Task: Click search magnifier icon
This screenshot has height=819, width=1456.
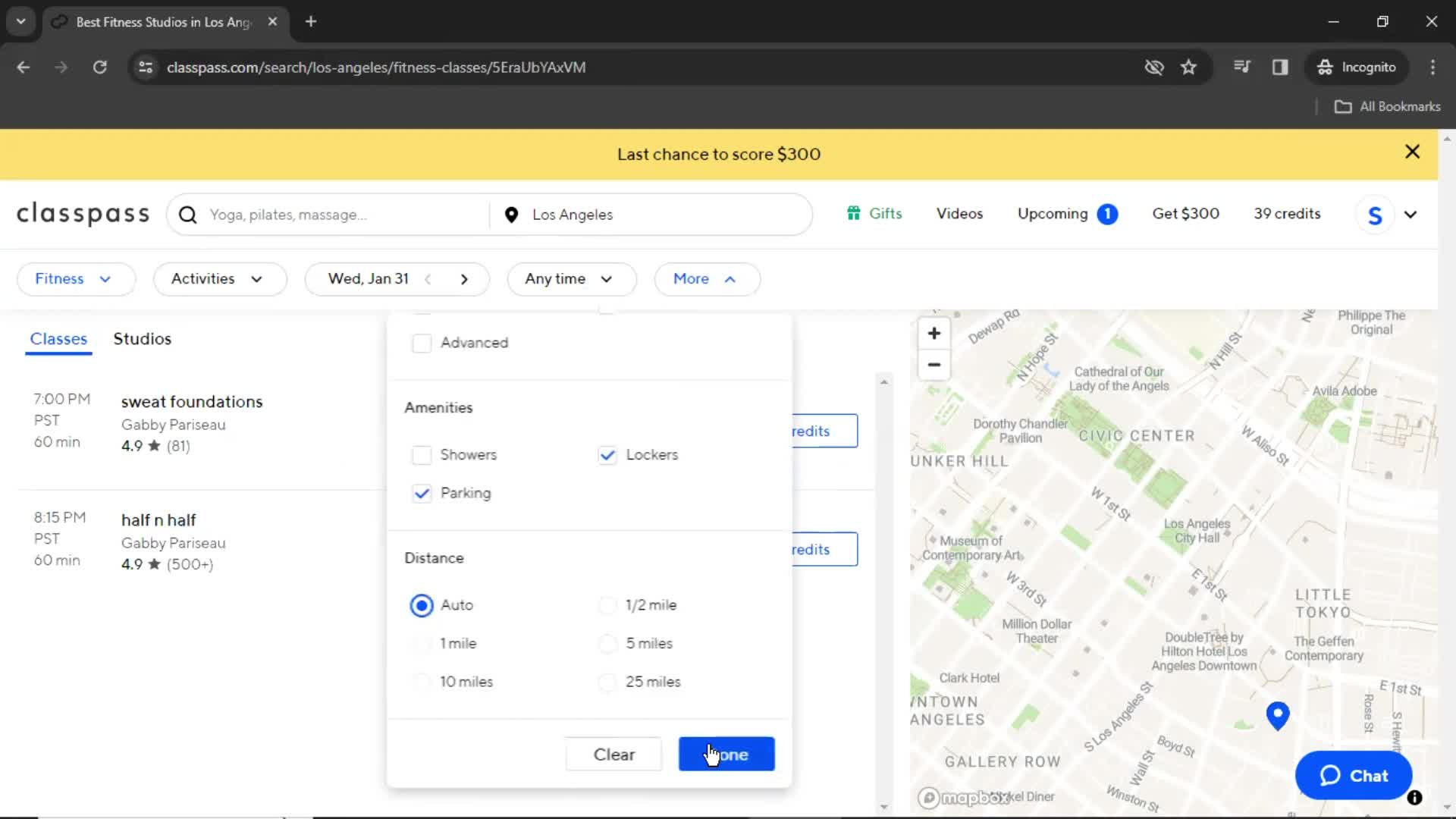Action: click(187, 215)
